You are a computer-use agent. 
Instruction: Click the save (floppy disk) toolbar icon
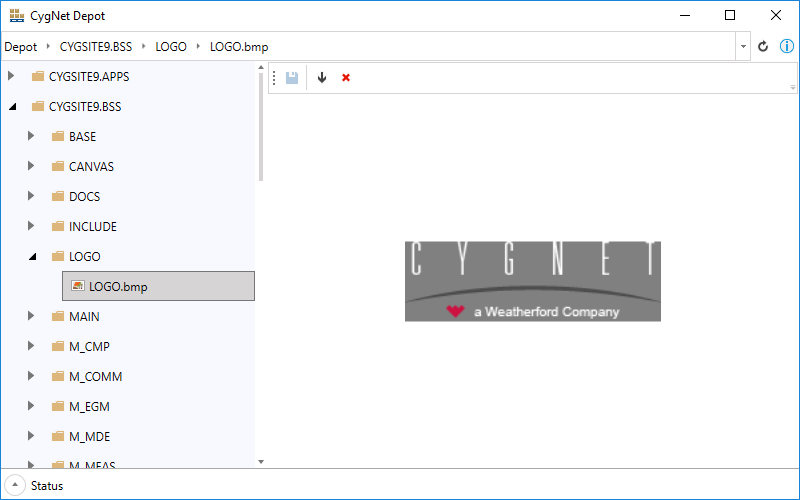pyautogui.click(x=292, y=78)
